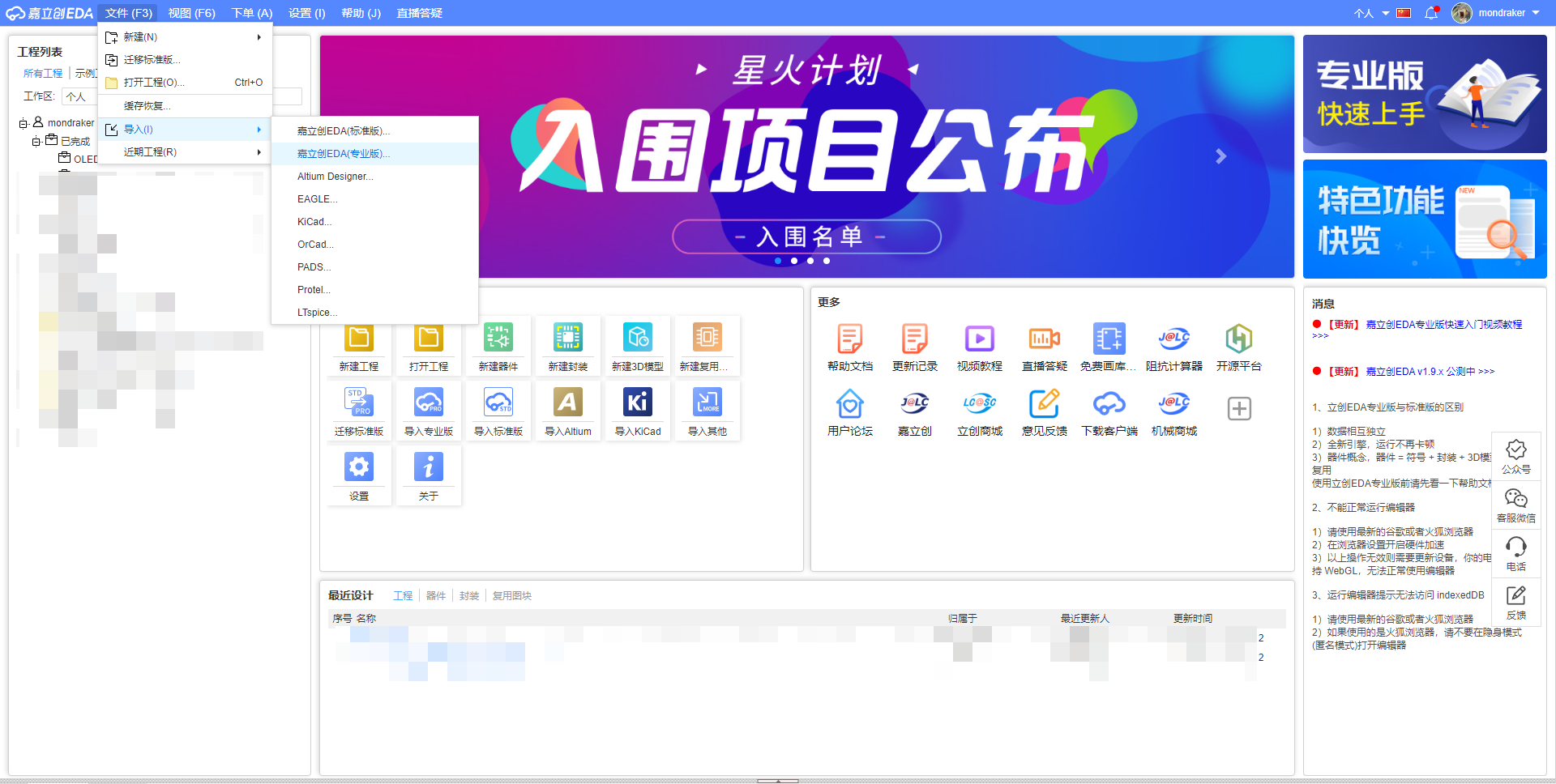This screenshot has width=1556, height=784.
Task: Switch to the 封装 tab in 最近设计
Action: [468, 596]
